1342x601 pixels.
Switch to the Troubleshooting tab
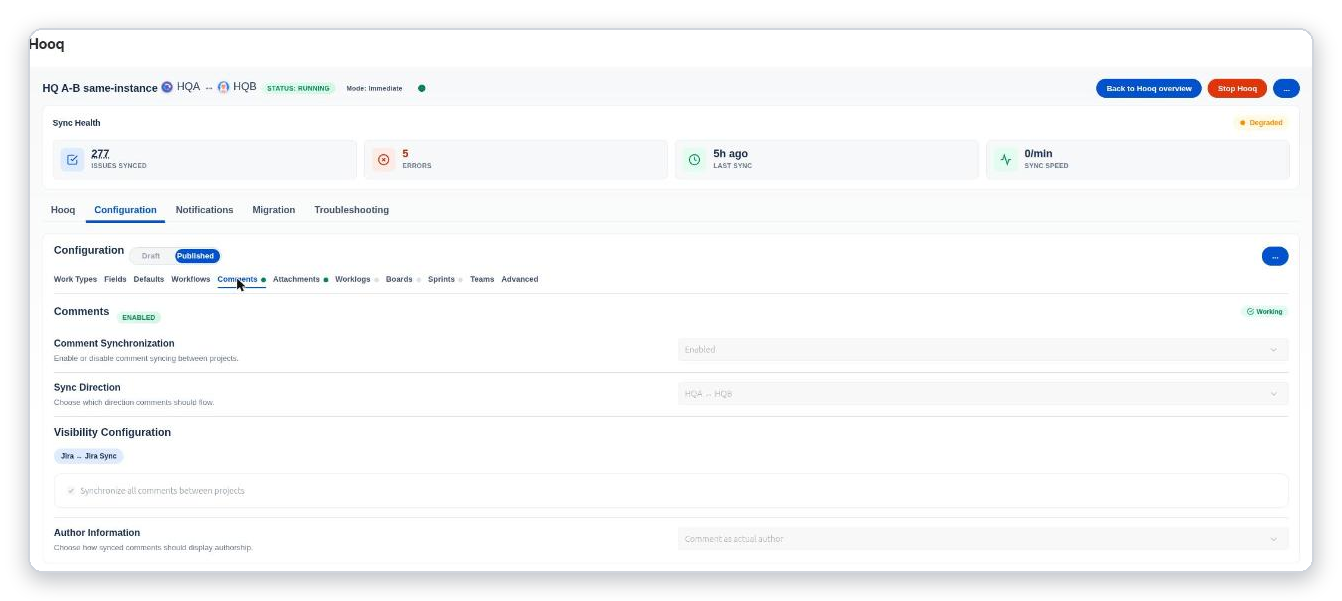(351, 210)
